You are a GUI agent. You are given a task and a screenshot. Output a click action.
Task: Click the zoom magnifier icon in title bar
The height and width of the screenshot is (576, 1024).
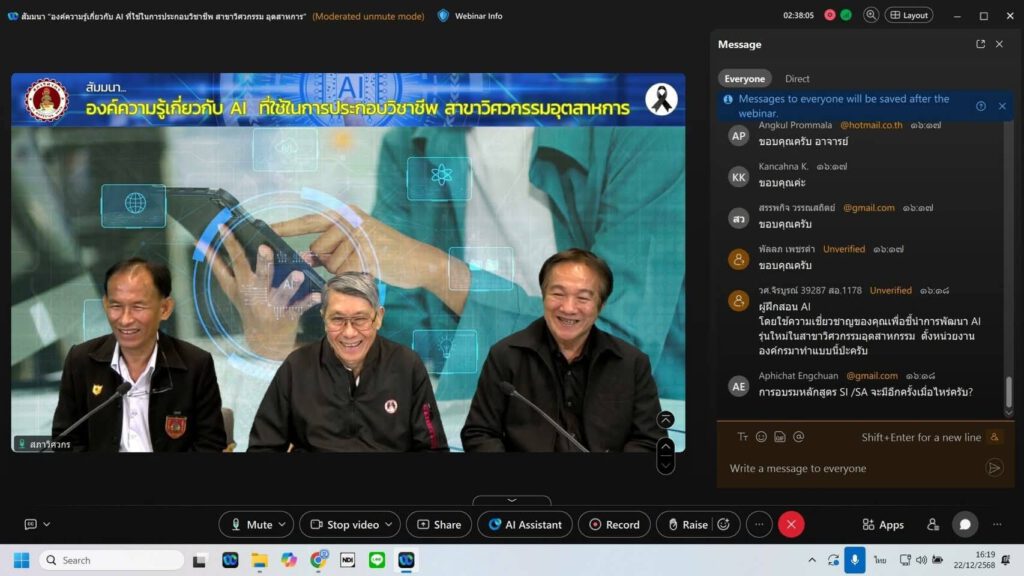[871, 15]
